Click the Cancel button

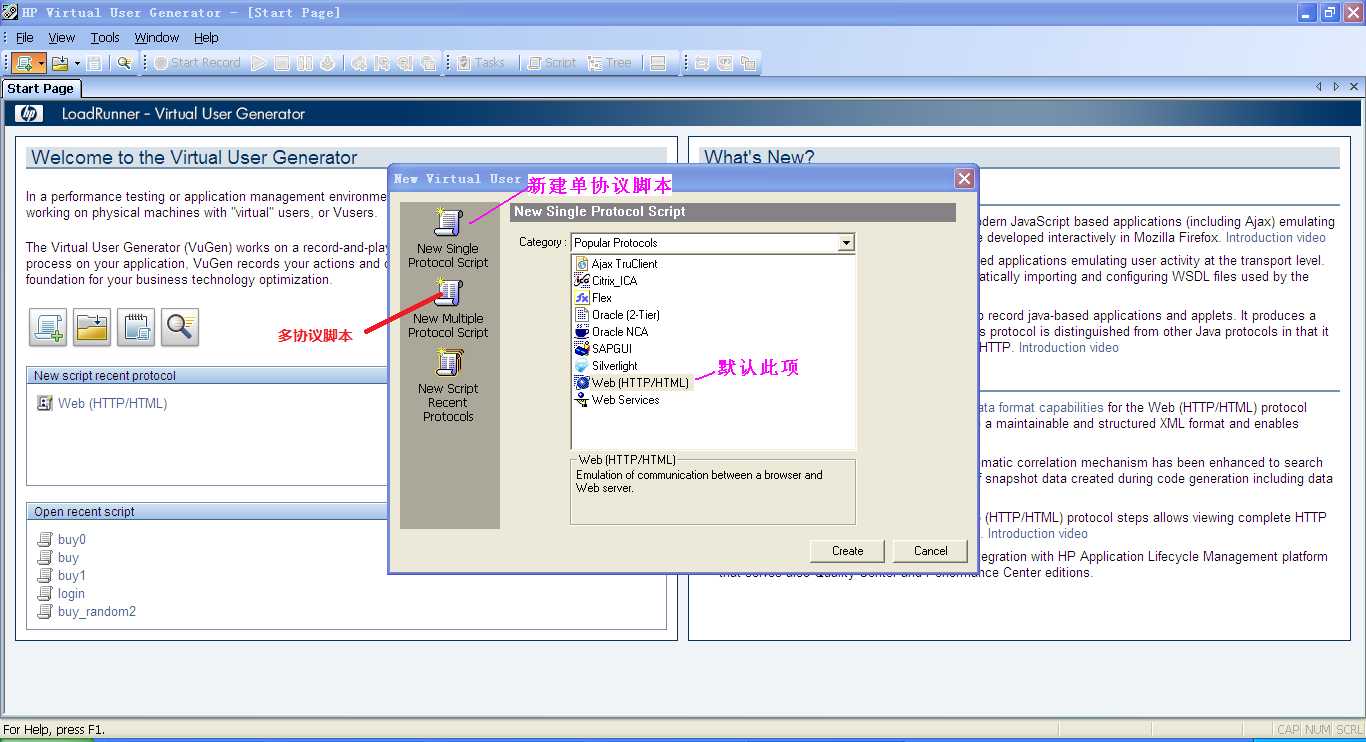(930, 551)
